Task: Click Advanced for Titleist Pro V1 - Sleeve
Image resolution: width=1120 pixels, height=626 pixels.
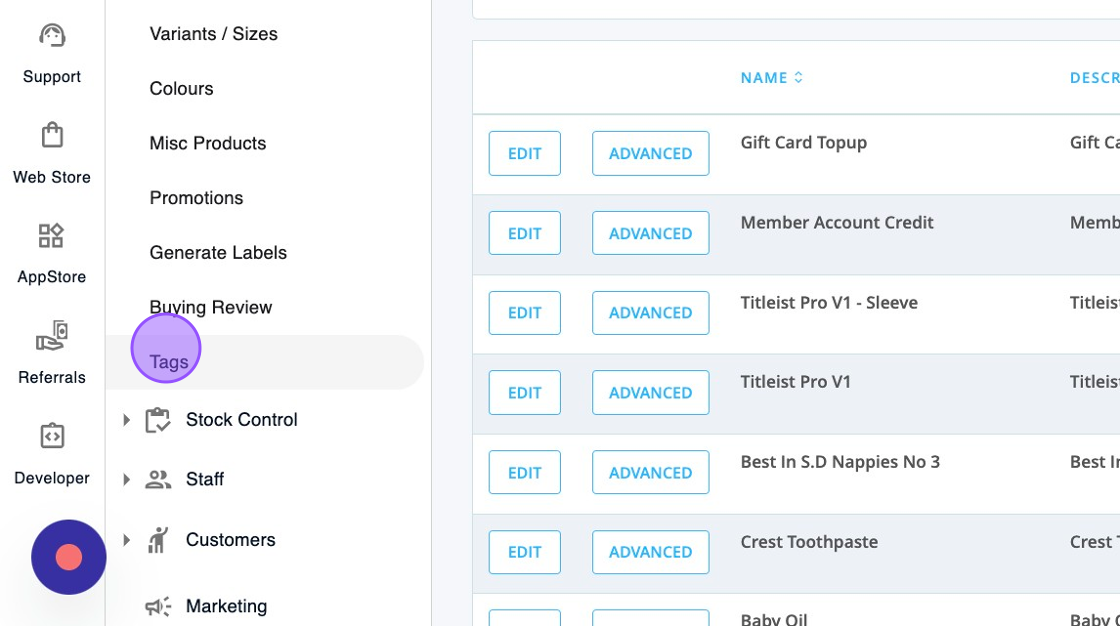Action: pos(650,313)
